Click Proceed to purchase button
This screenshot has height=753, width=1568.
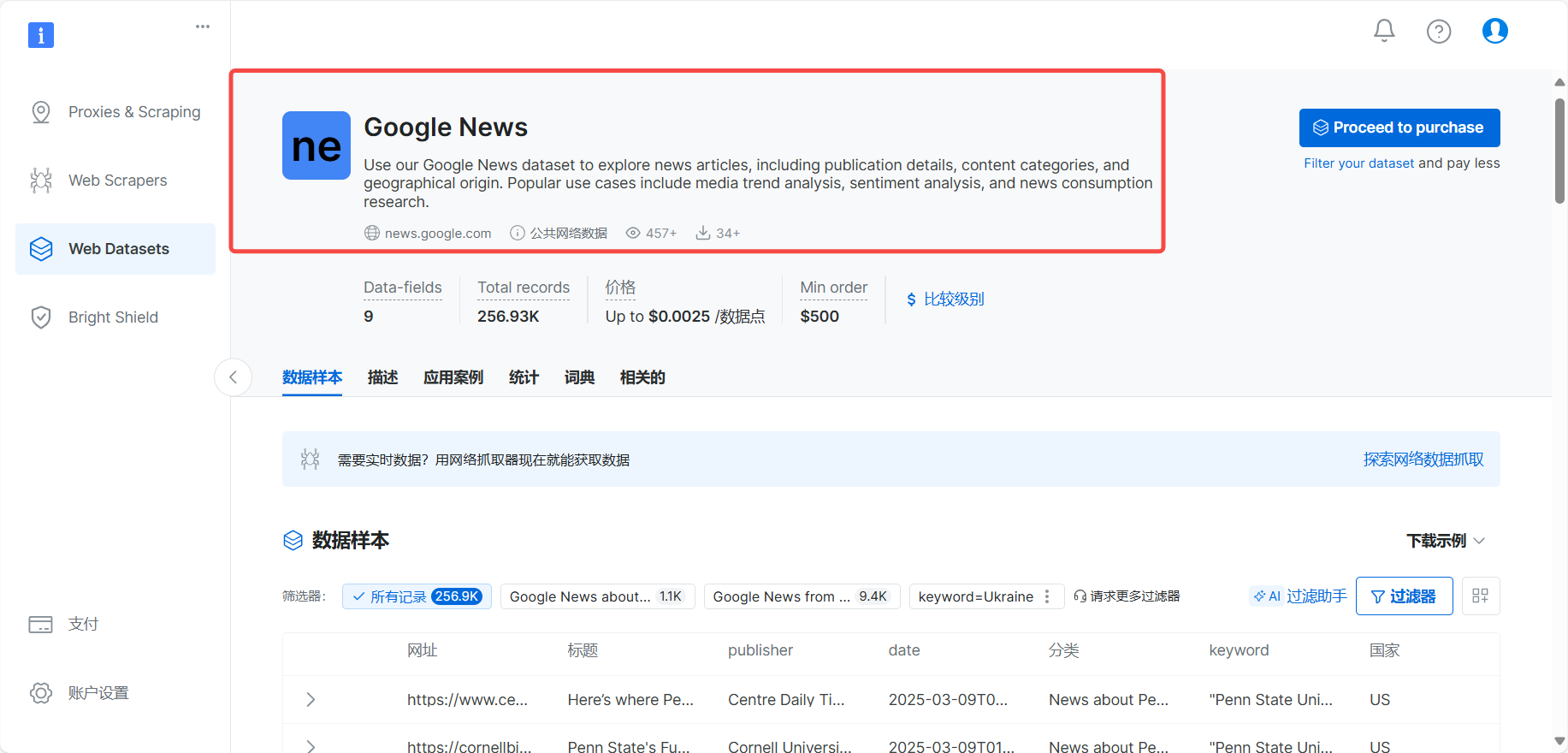(x=1399, y=127)
